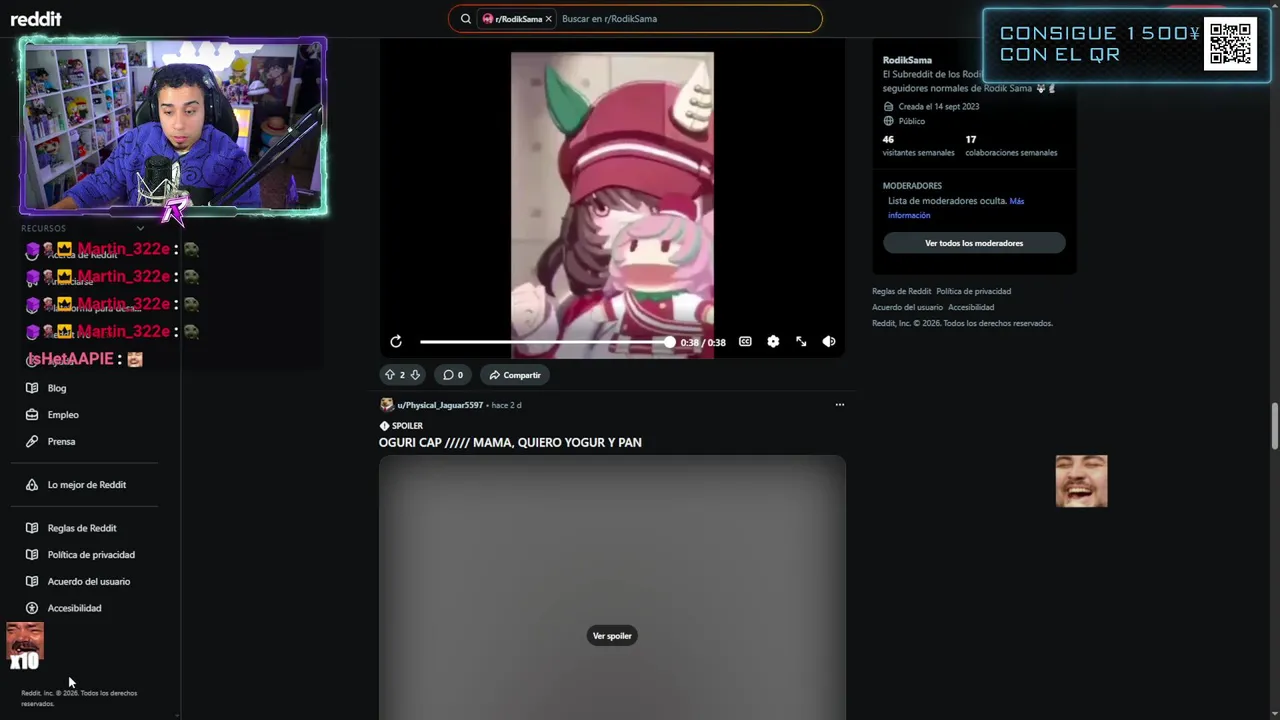Collapse the RECURSOS section
1280x720 pixels.
[140, 228]
